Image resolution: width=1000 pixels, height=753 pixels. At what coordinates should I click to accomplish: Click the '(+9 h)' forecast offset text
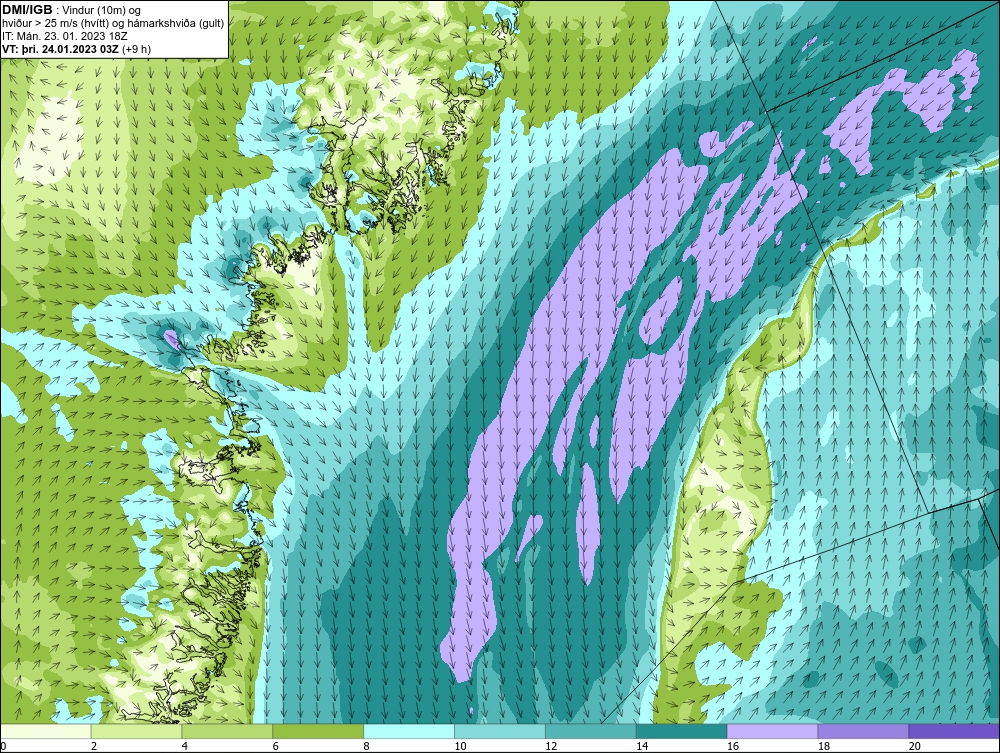tap(136, 49)
